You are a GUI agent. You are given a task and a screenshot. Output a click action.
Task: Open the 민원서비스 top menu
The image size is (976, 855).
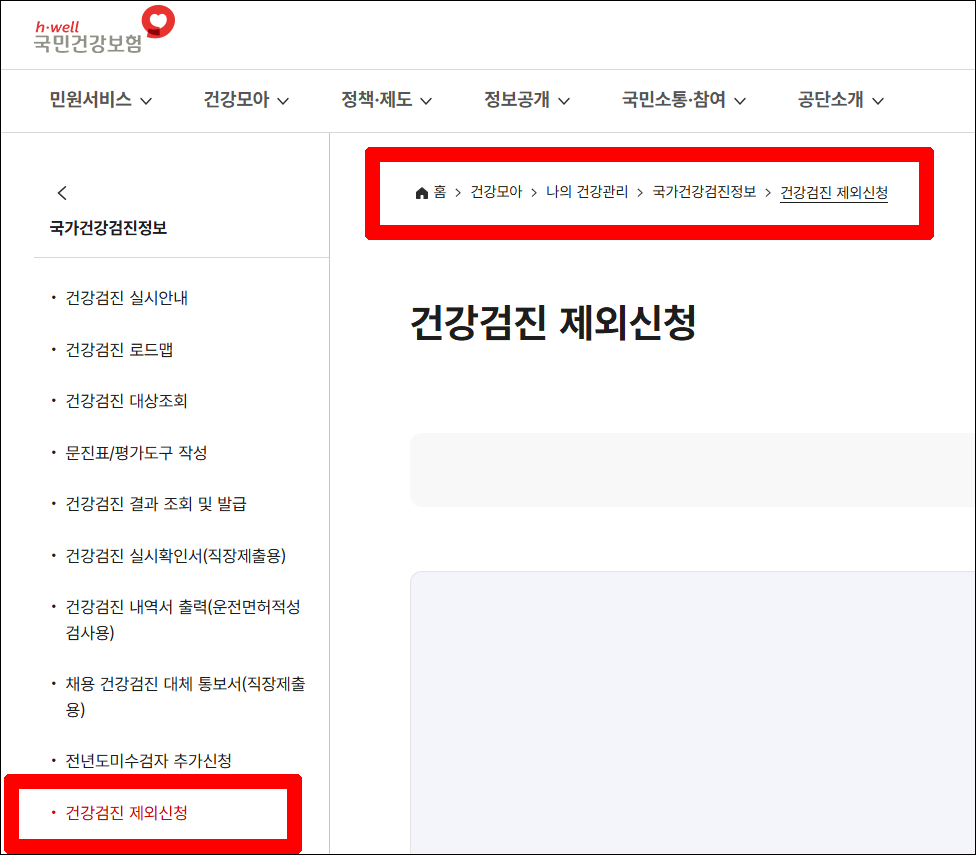coord(91,100)
